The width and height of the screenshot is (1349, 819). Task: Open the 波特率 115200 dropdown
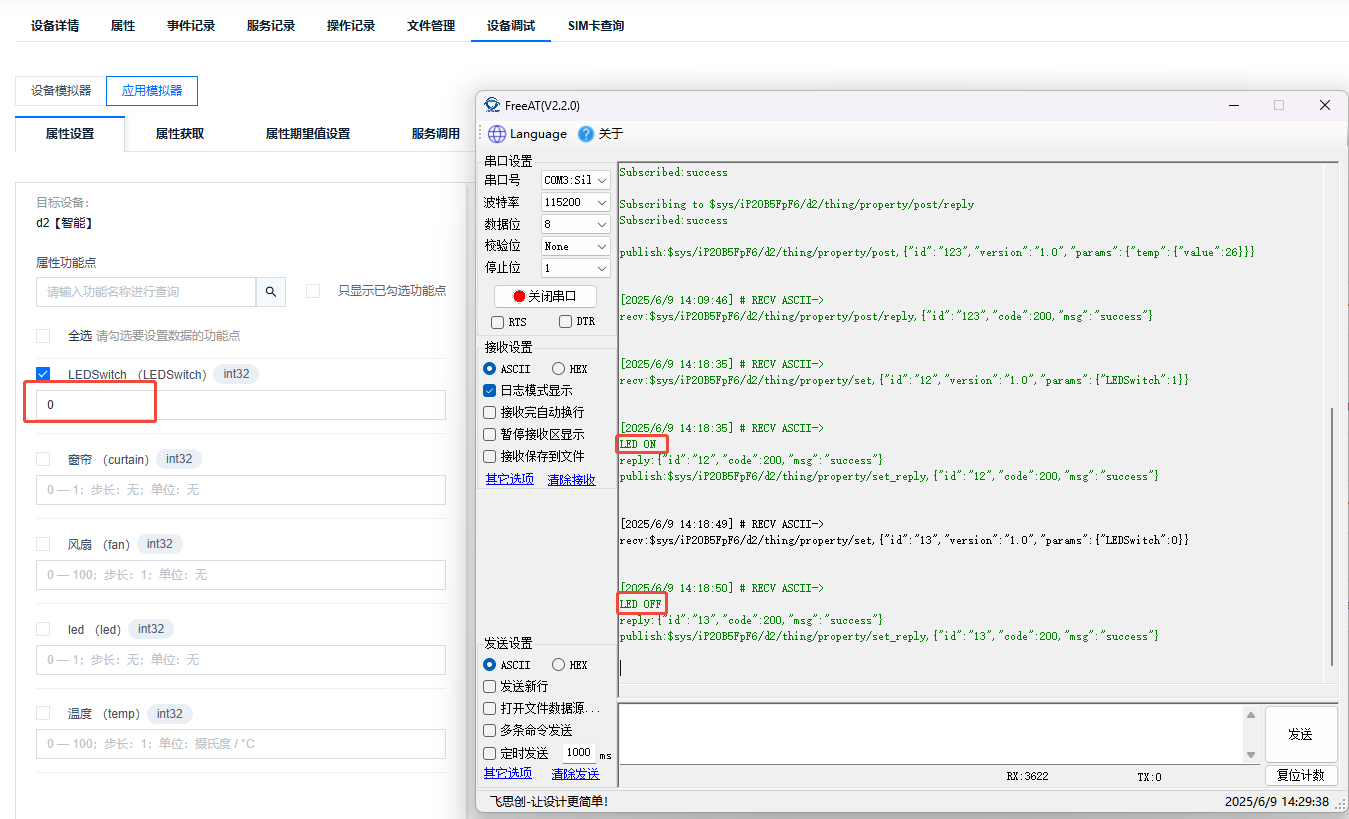575,202
